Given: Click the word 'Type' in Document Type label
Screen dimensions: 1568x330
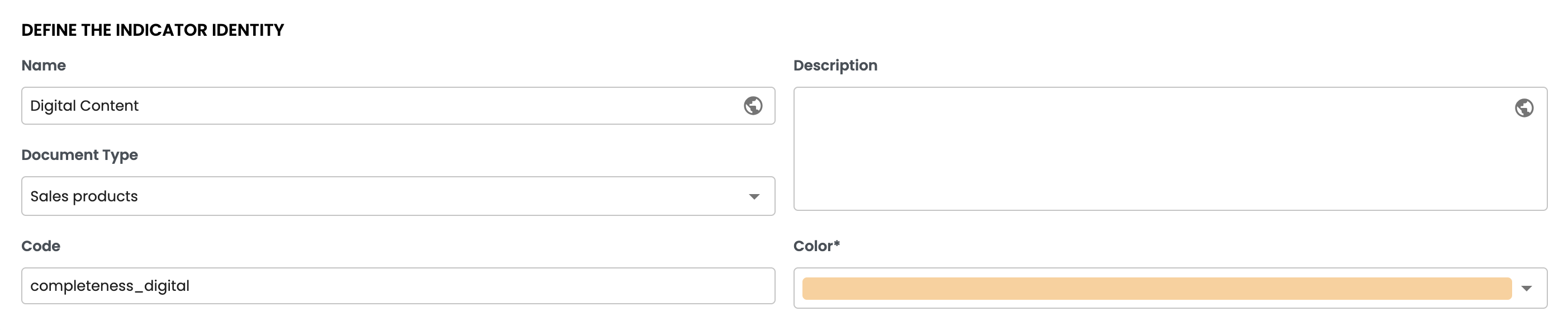Looking at the screenshot, I should coord(120,155).
